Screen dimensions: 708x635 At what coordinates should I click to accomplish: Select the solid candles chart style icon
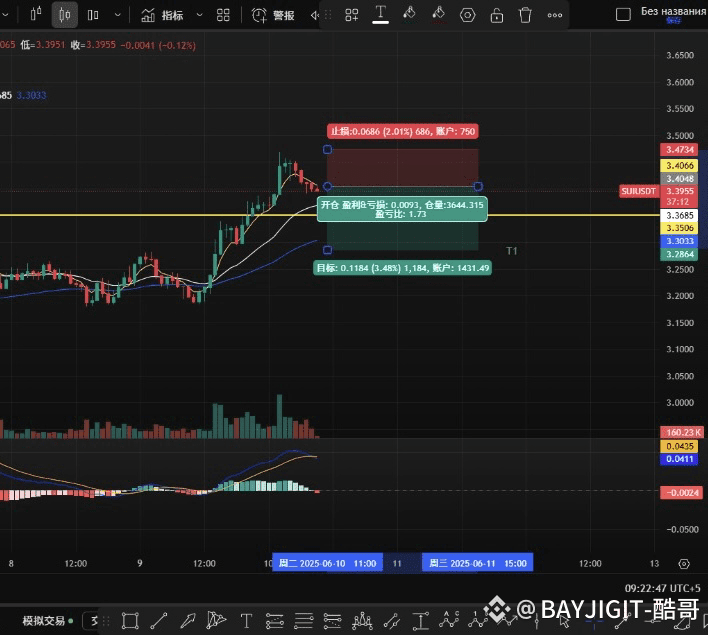36,14
